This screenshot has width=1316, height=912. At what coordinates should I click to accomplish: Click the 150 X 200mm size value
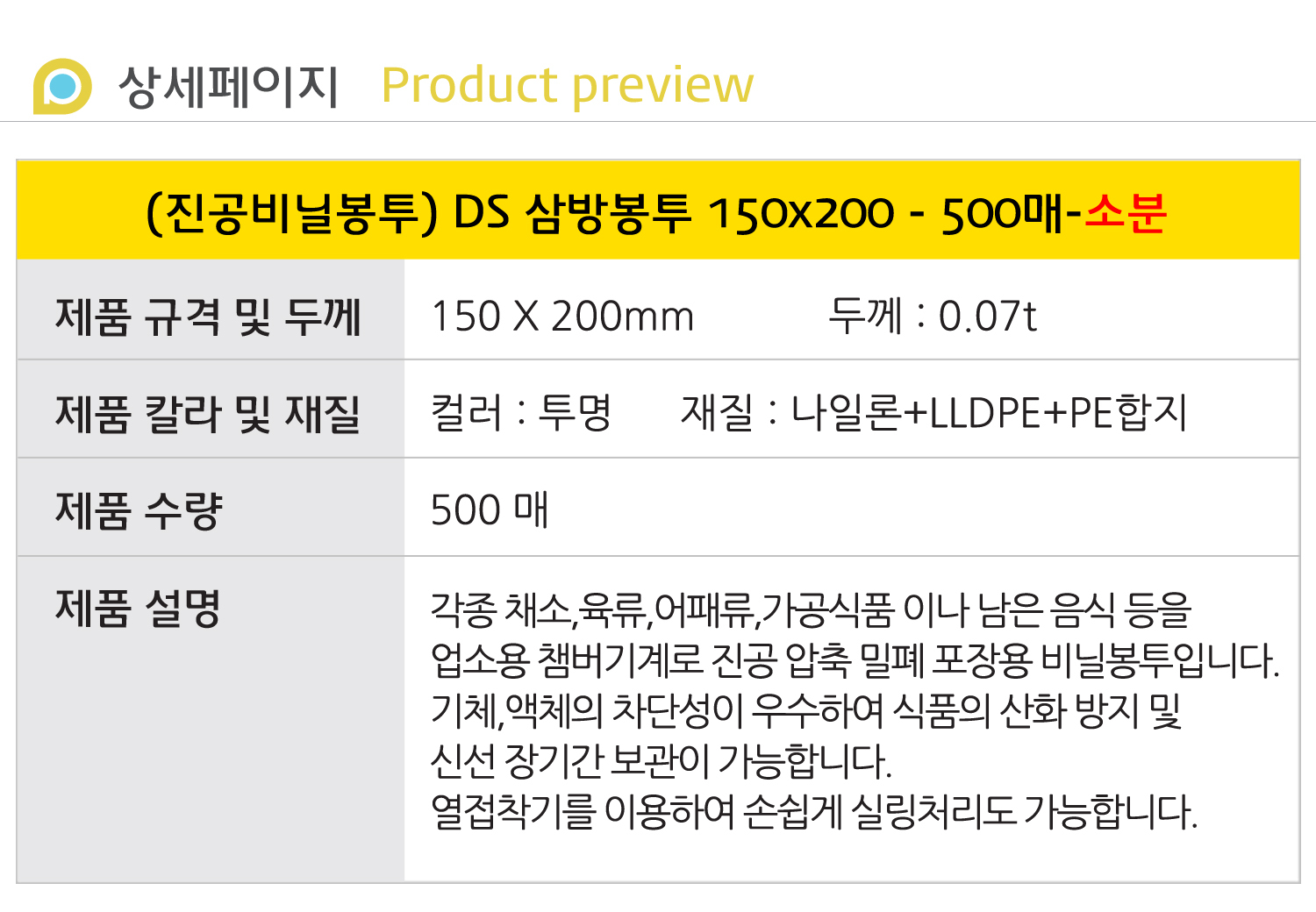[562, 317]
